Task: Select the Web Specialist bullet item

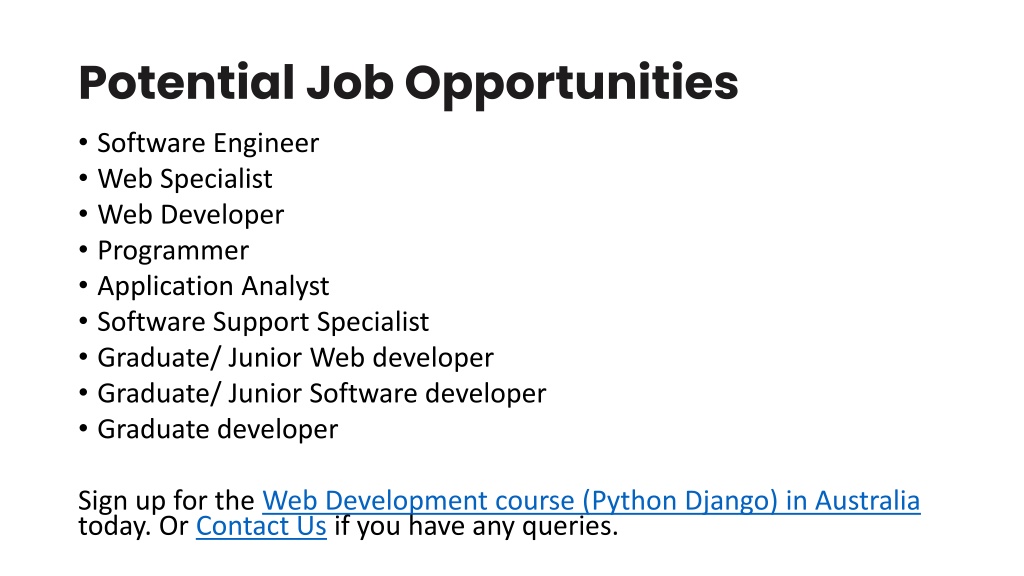Action: pyautogui.click(x=185, y=179)
